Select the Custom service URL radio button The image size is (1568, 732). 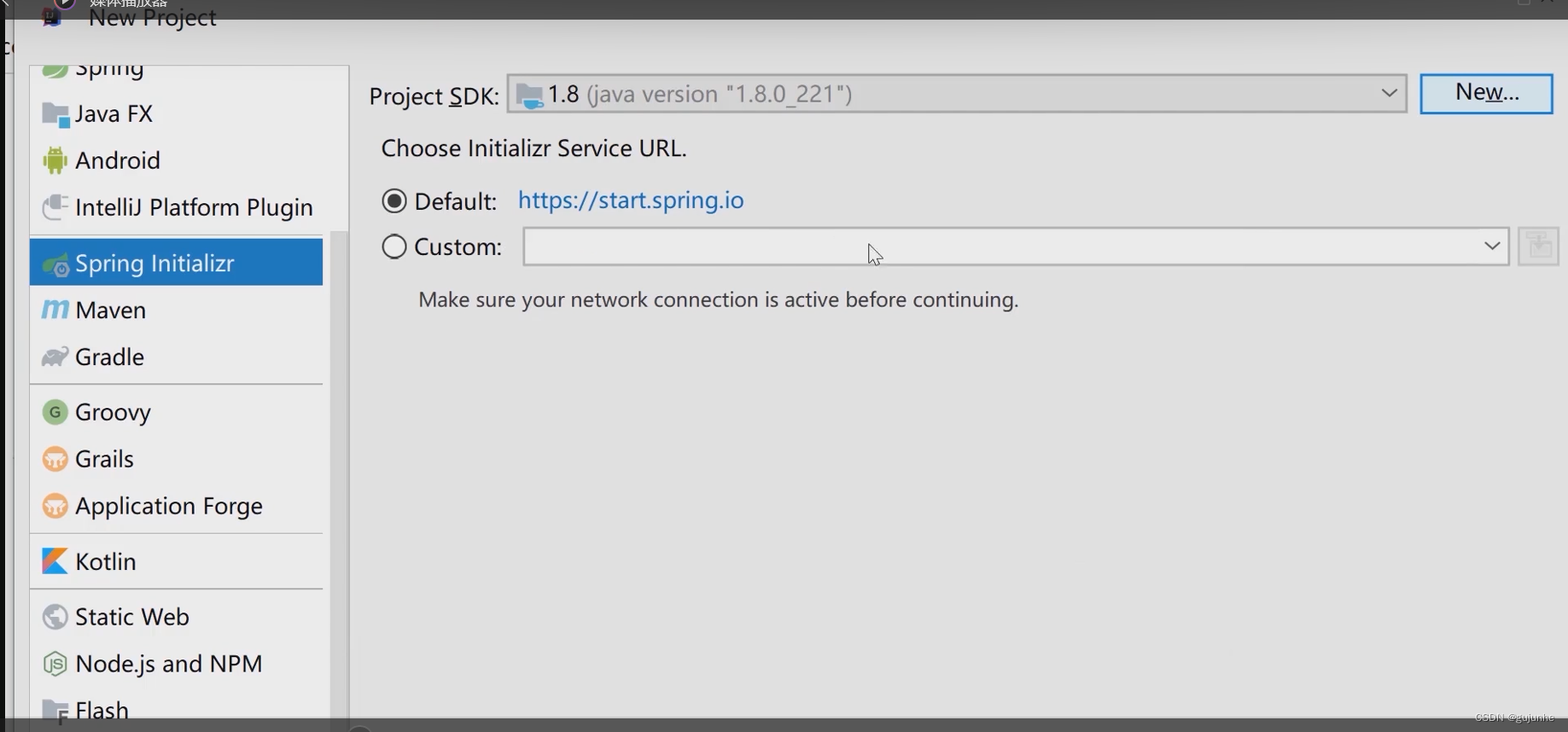pos(394,247)
